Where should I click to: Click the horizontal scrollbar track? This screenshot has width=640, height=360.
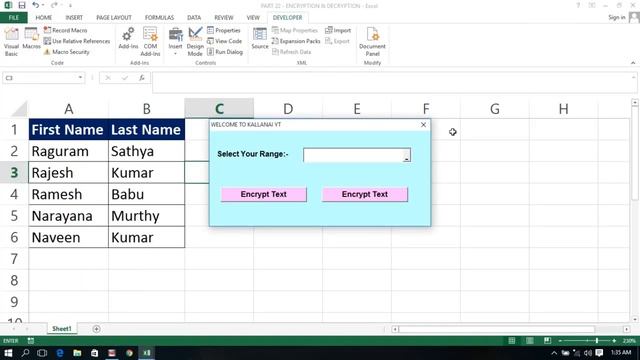click(510, 329)
